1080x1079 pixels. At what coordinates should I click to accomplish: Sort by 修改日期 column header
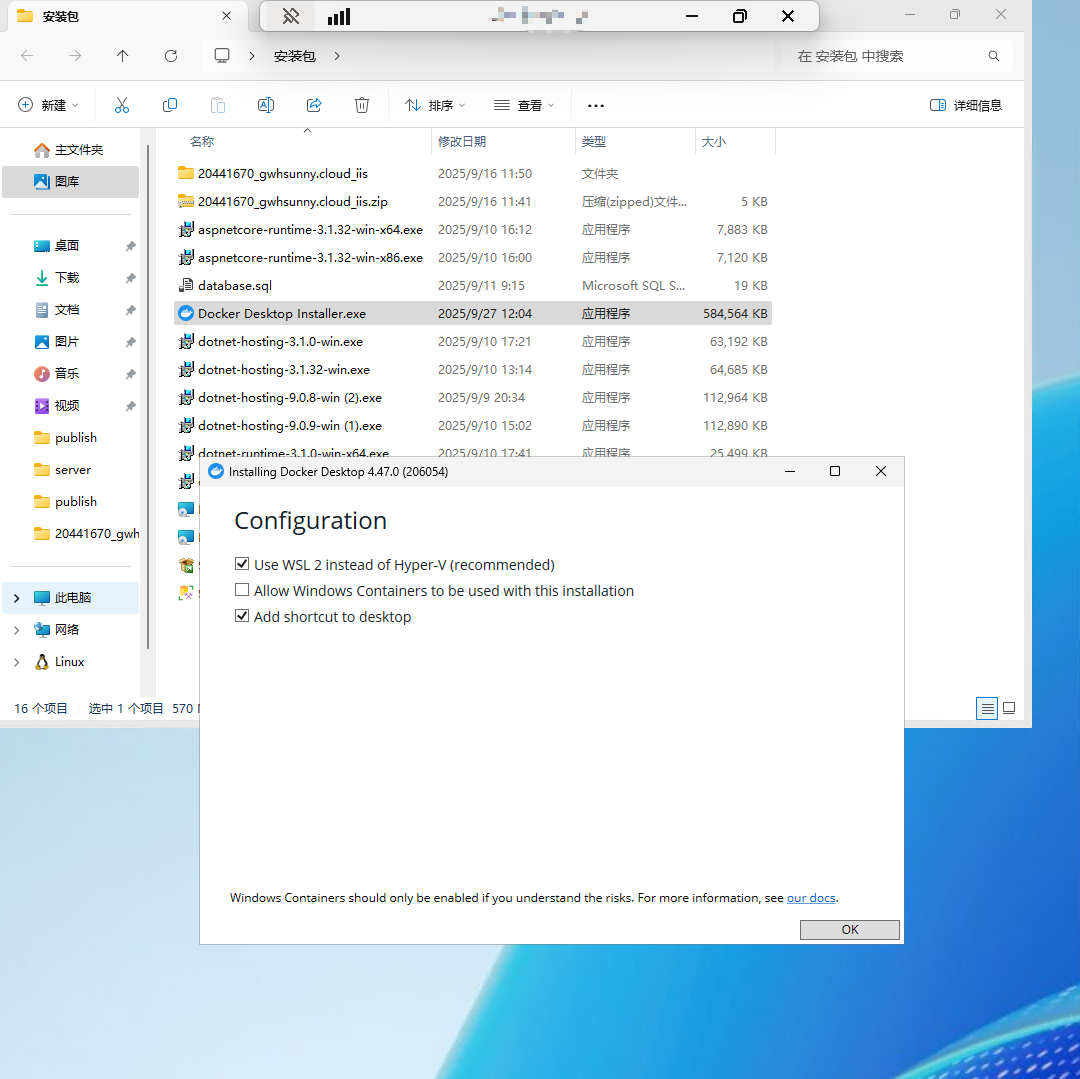(461, 141)
